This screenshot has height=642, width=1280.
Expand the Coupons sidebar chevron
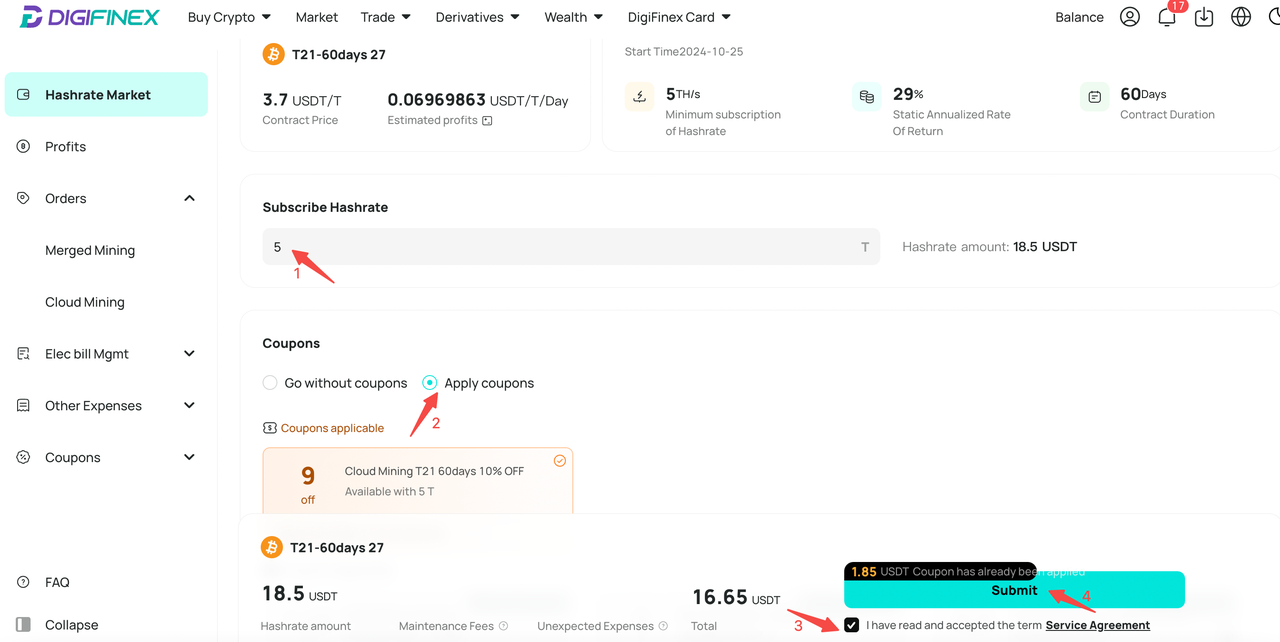[x=189, y=457]
